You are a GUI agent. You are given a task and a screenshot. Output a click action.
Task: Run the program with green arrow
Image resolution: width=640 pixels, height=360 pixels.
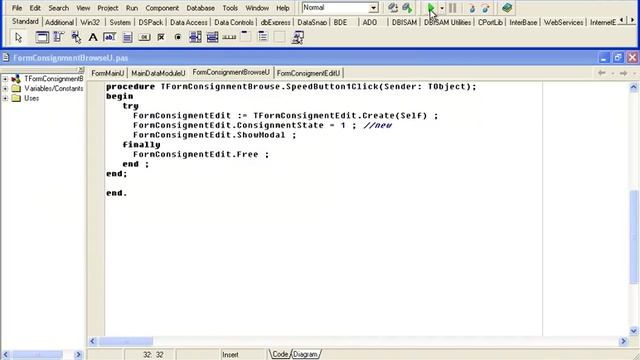click(431, 8)
